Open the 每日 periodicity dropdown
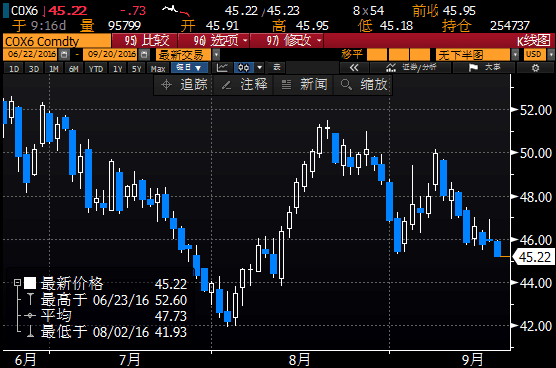 pos(190,67)
